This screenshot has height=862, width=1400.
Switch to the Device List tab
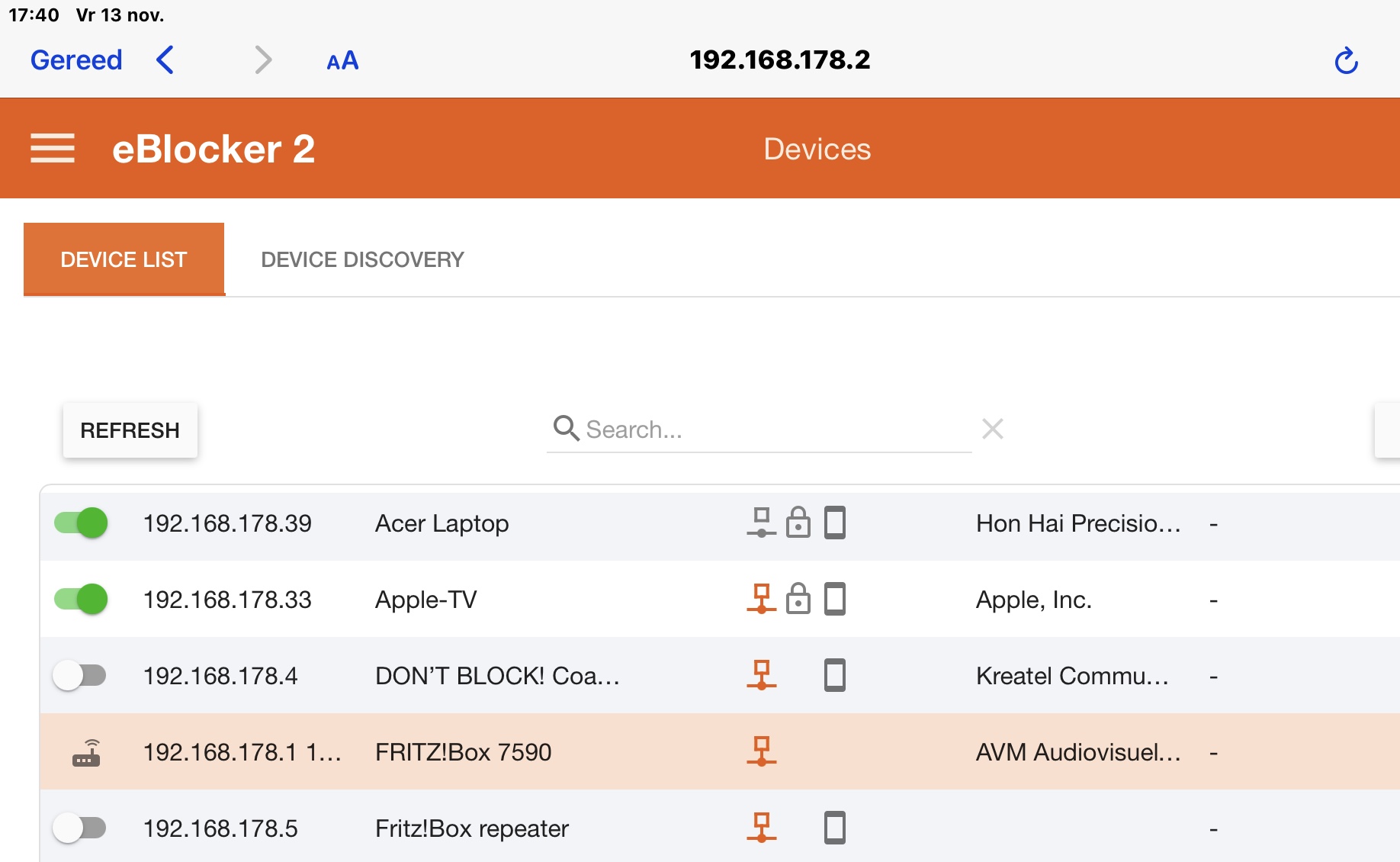click(124, 259)
